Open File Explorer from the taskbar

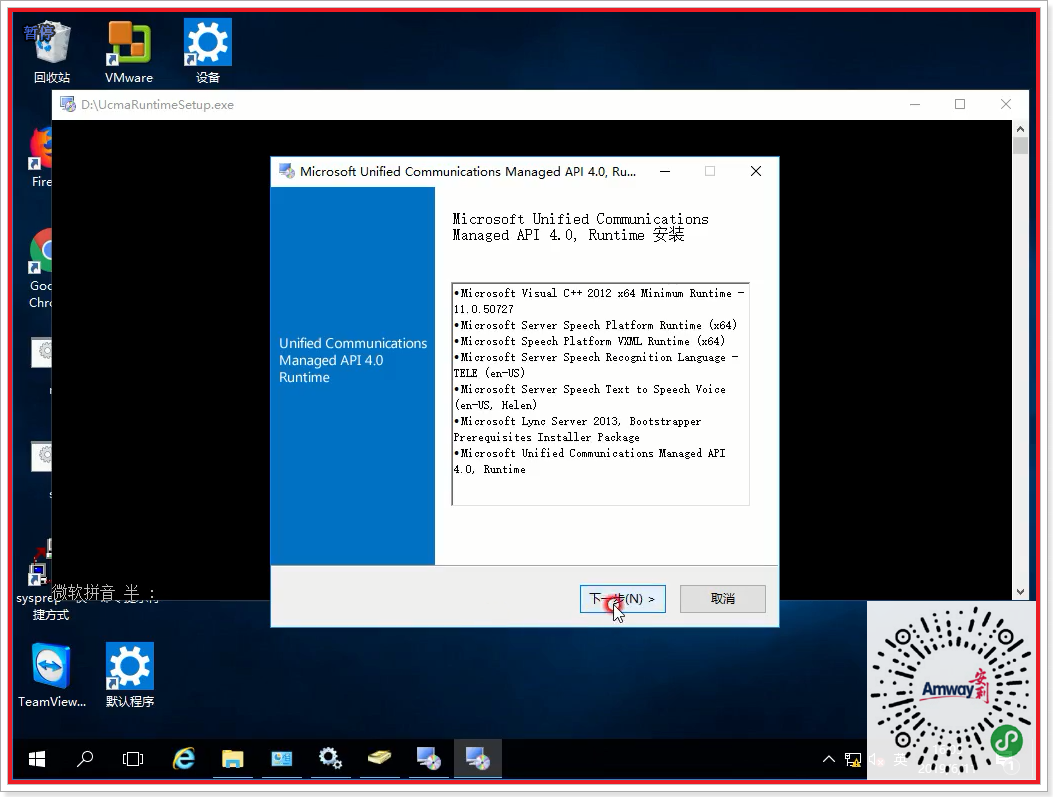tap(232, 759)
